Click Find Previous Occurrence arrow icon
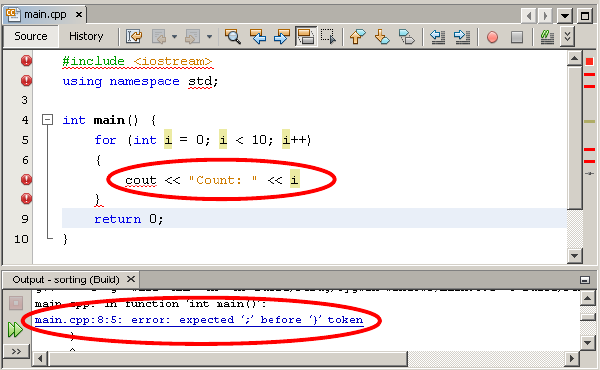The width and height of the screenshot is (600, 370). click(258, 37)
